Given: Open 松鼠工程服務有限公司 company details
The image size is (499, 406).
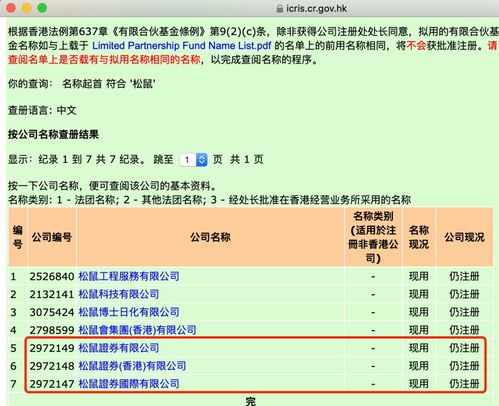Looking at the screenshot, I should [129, 276].
